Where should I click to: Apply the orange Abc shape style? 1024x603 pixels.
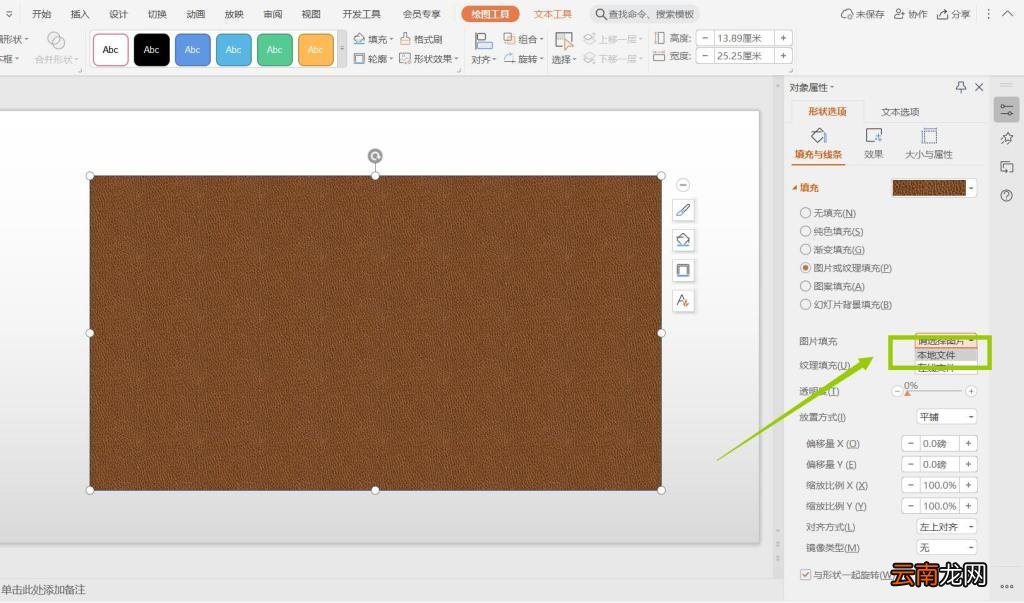pos(315,50)
